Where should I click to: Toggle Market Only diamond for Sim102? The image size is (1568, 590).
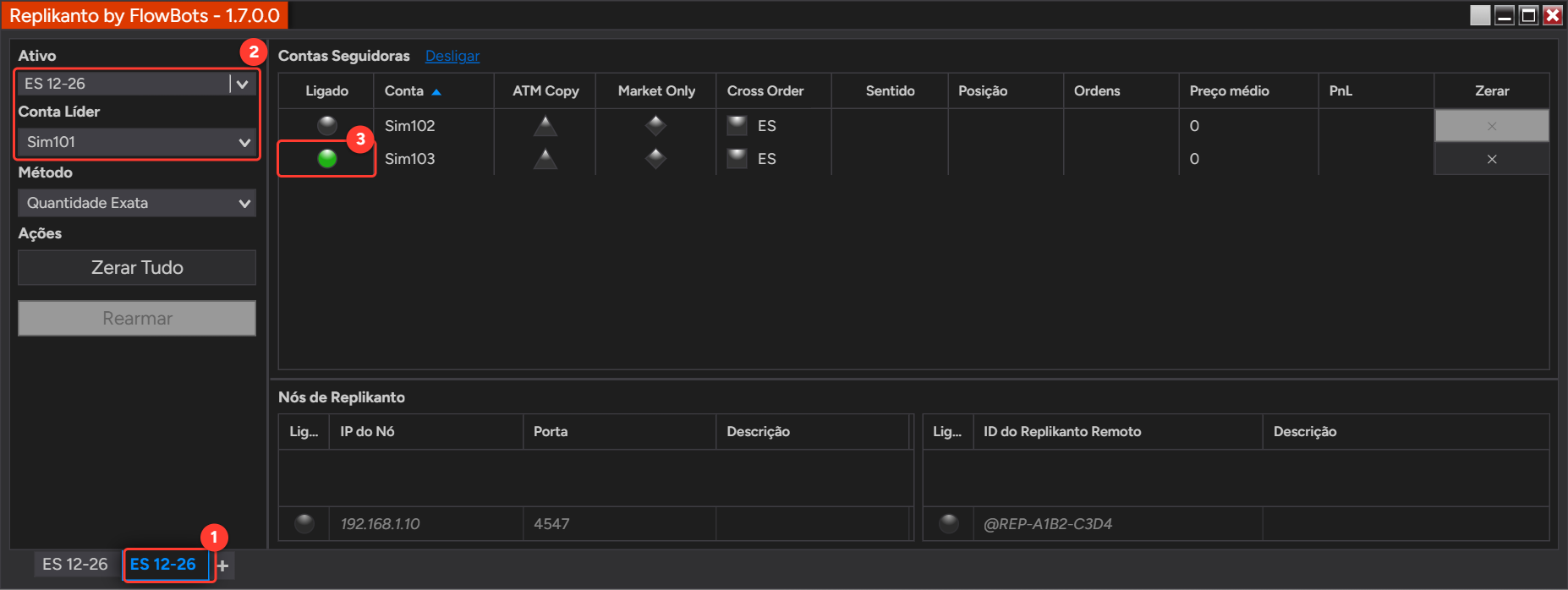(655, 126)
